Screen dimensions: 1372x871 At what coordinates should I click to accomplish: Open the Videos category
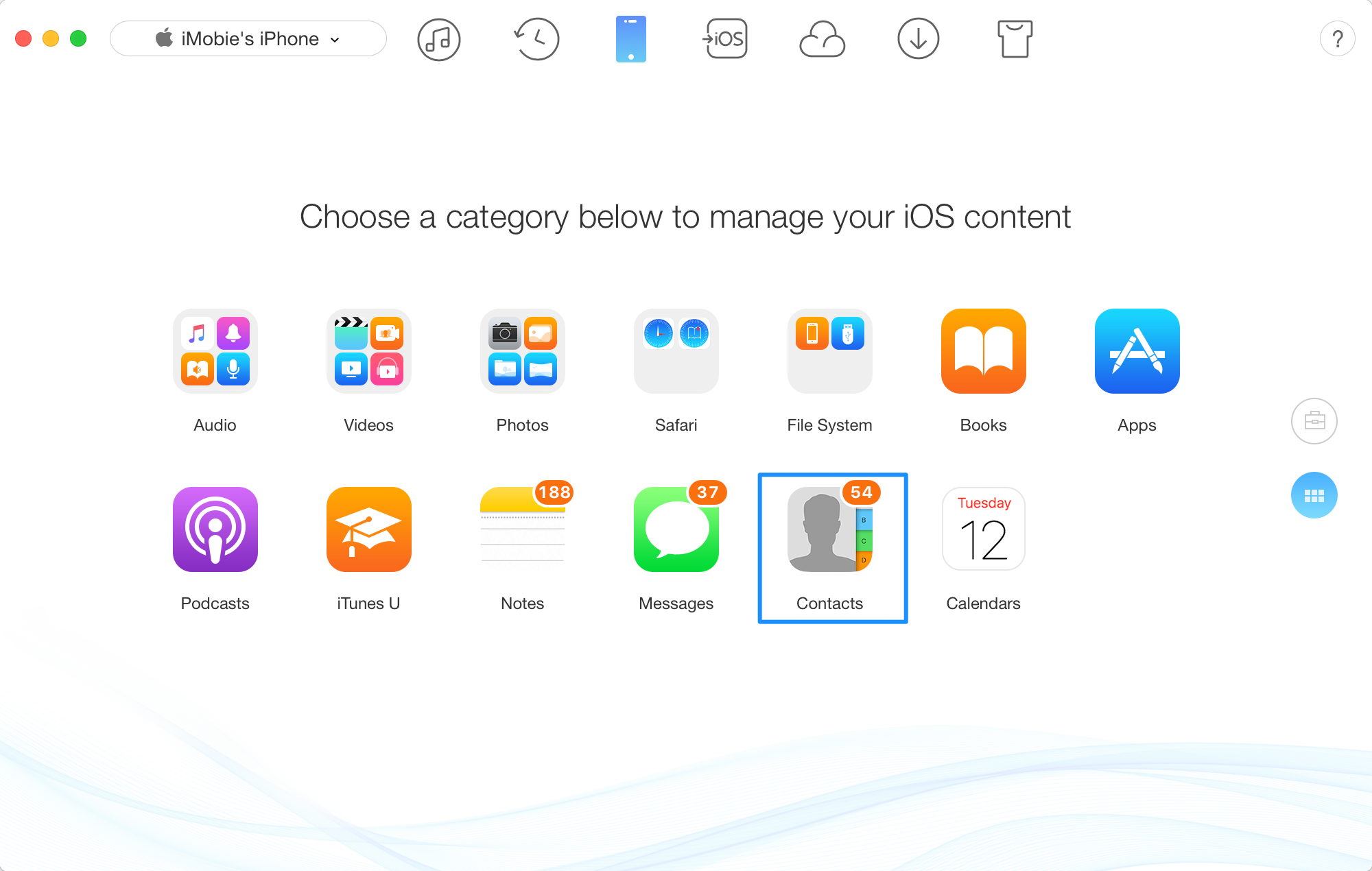pyautogui.click(x=369, y=351)
